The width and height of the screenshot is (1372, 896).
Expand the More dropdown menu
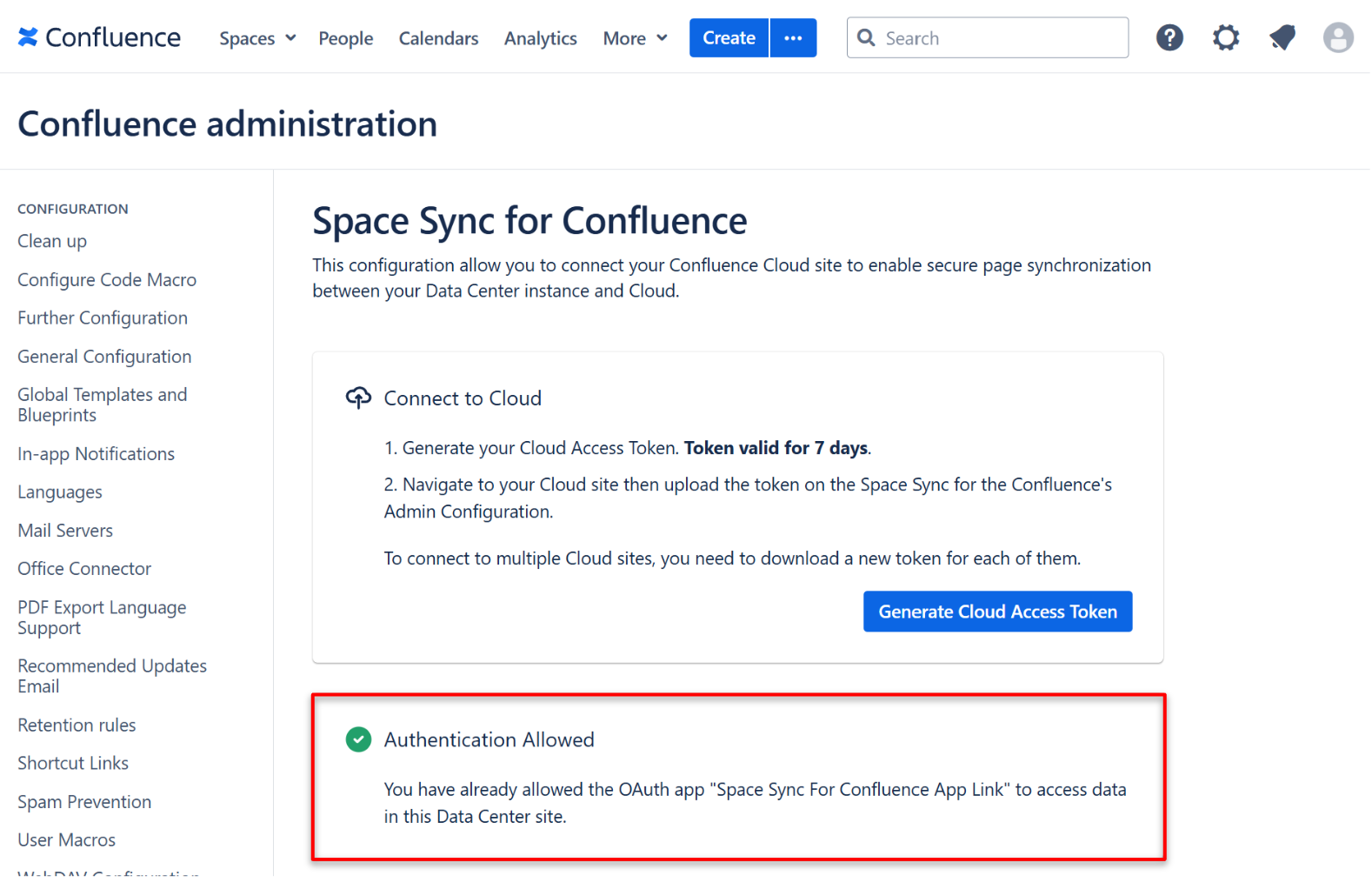[x=635, y=38]
